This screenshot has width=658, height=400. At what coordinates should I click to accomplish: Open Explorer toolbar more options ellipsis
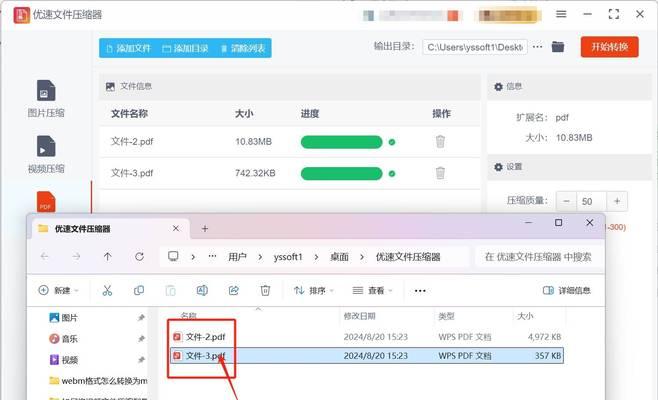tap(420, 290)
